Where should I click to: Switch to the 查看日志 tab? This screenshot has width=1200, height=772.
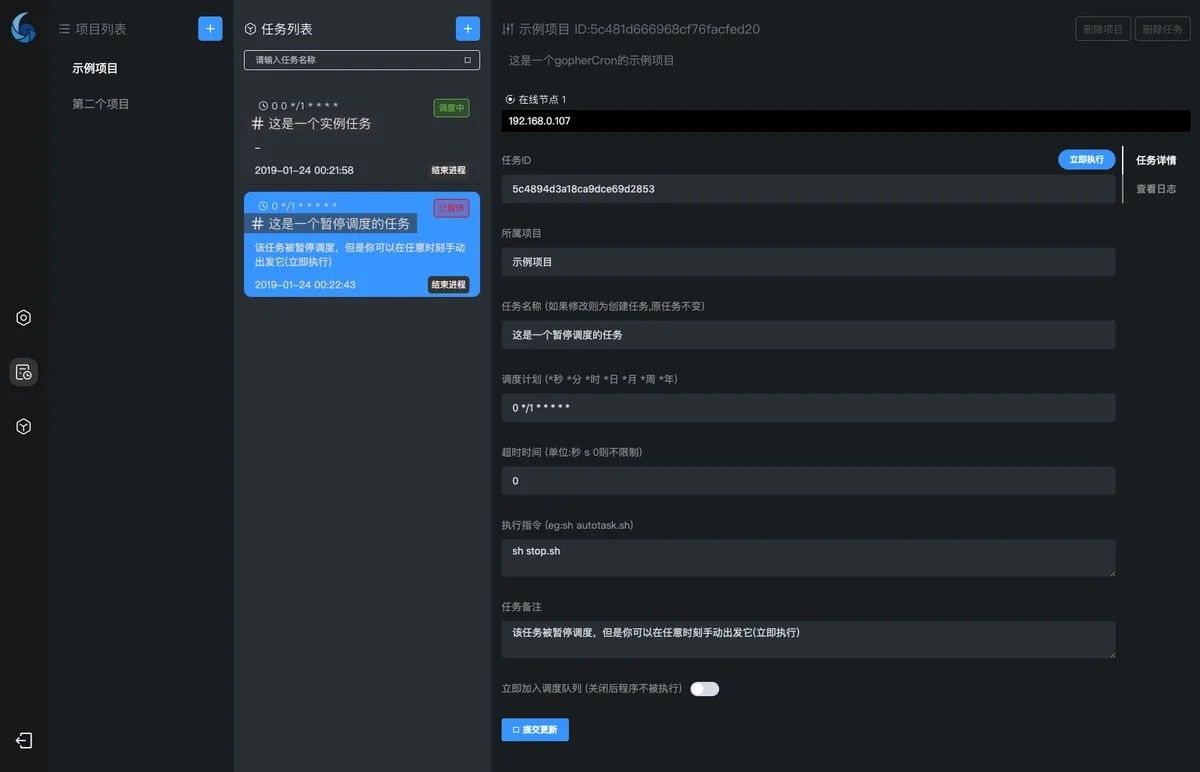(1156, 189)
